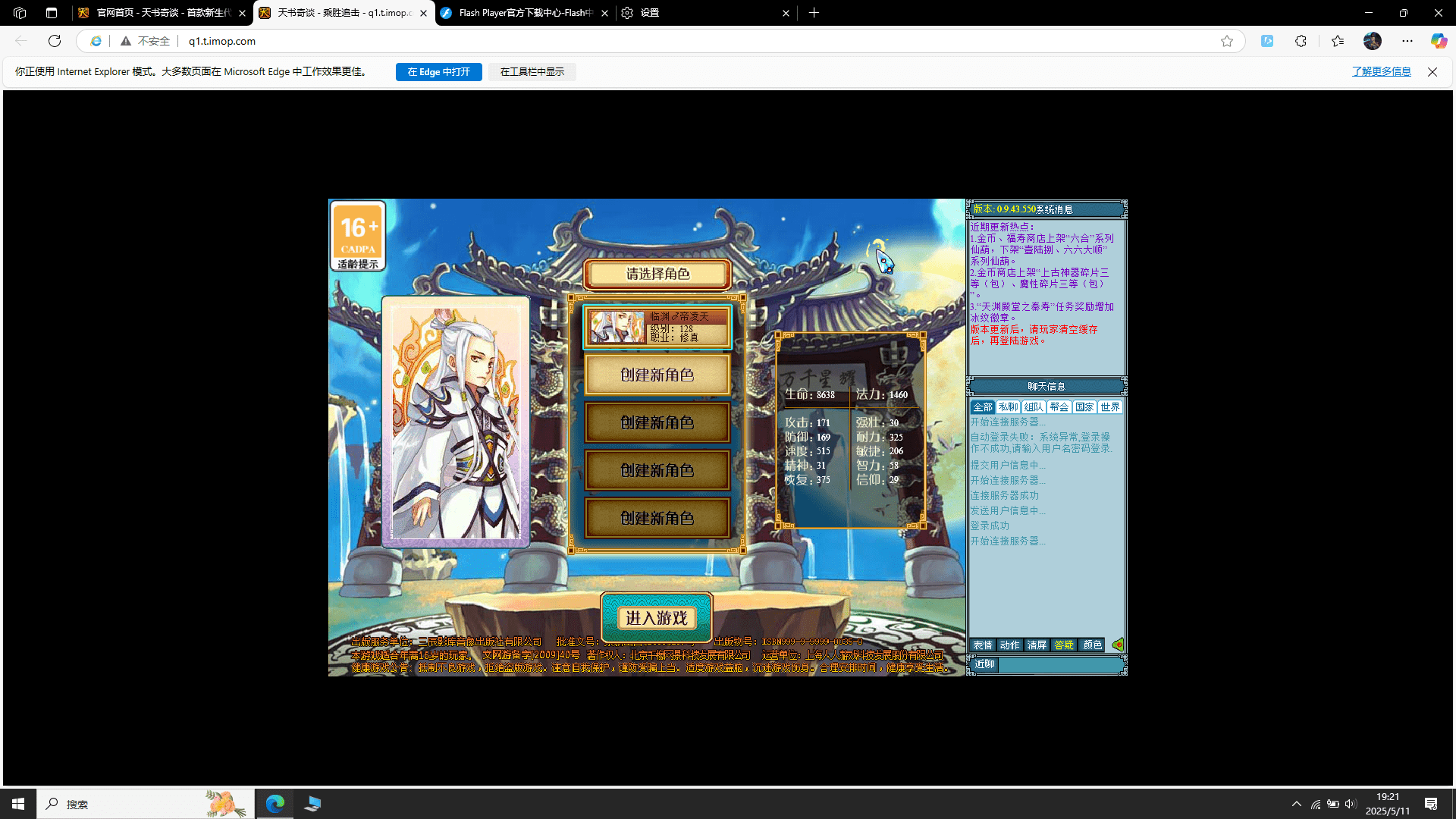Open the Copilot icon
Image resolution: width=1456 pixels, height=819 pixels.
(x=1439, y=41)
